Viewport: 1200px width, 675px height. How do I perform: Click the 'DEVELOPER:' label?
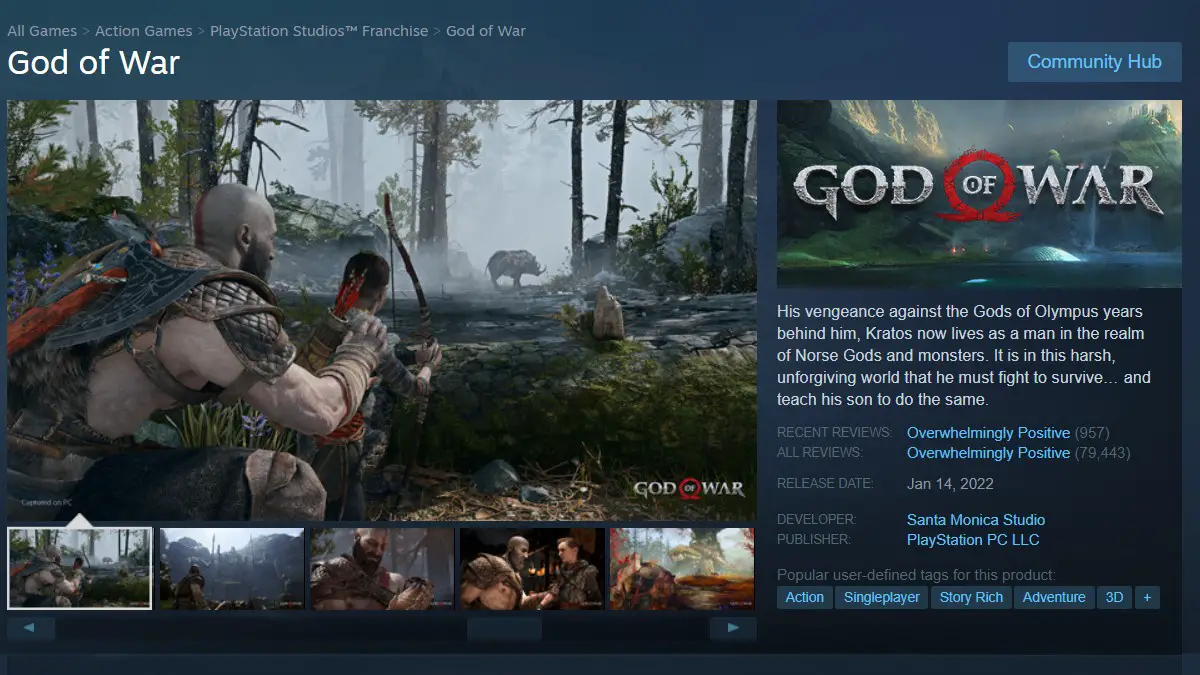click(817, 520)
